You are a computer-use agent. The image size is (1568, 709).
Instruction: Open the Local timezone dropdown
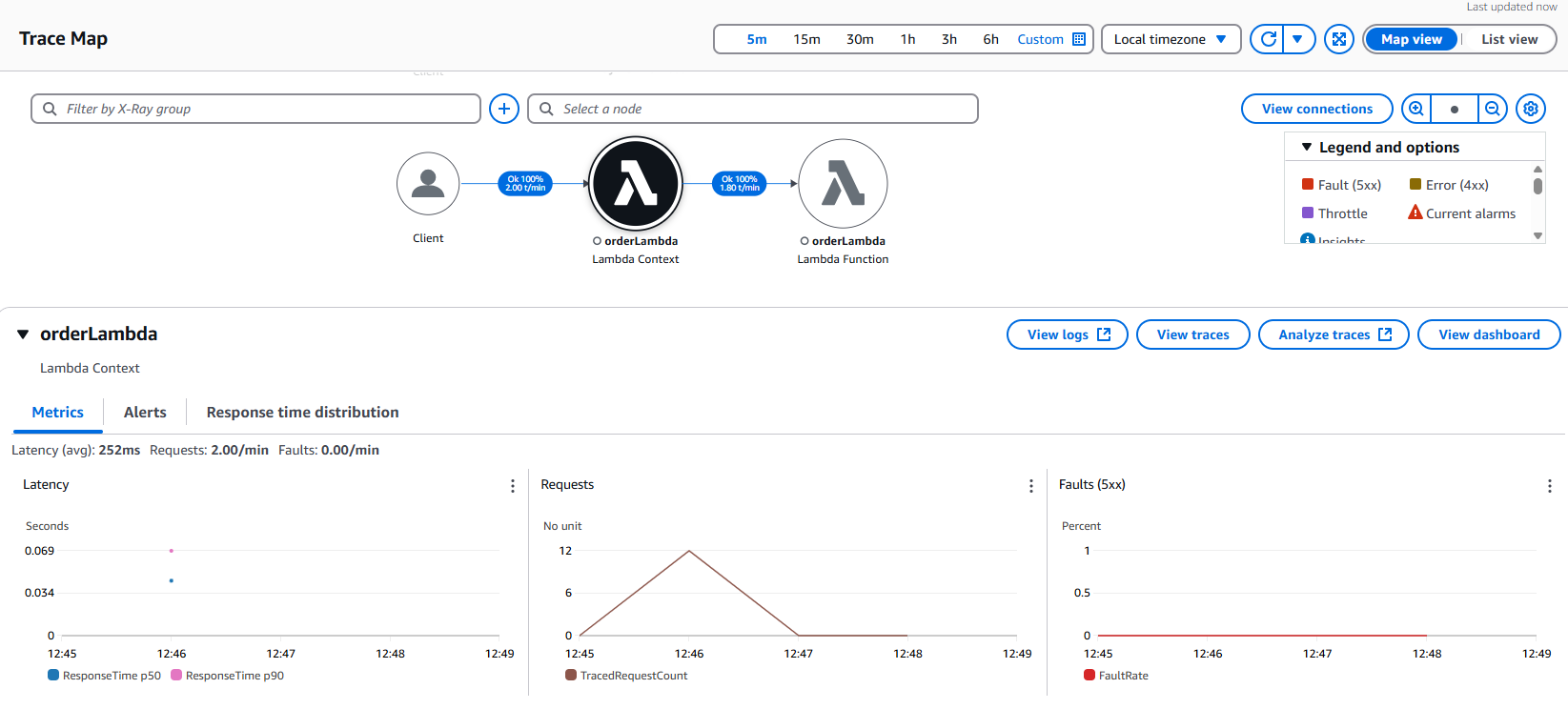[1171, 39]
